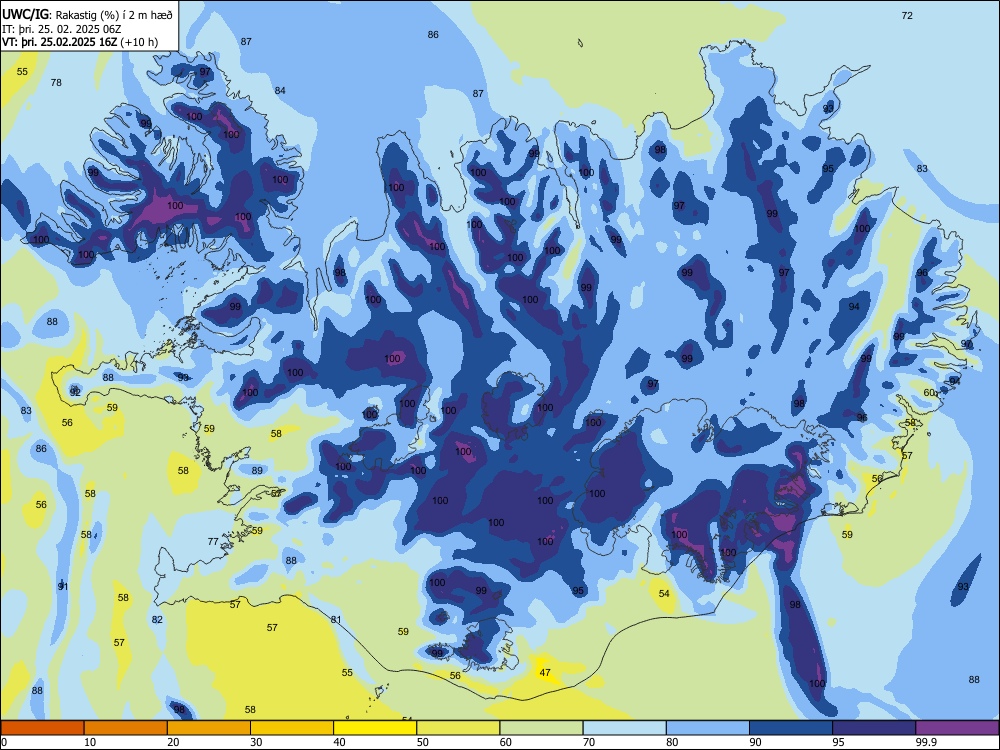Click the "77" map value
The width and height of the screenshot is (1000, 750).
coord(213,541)
